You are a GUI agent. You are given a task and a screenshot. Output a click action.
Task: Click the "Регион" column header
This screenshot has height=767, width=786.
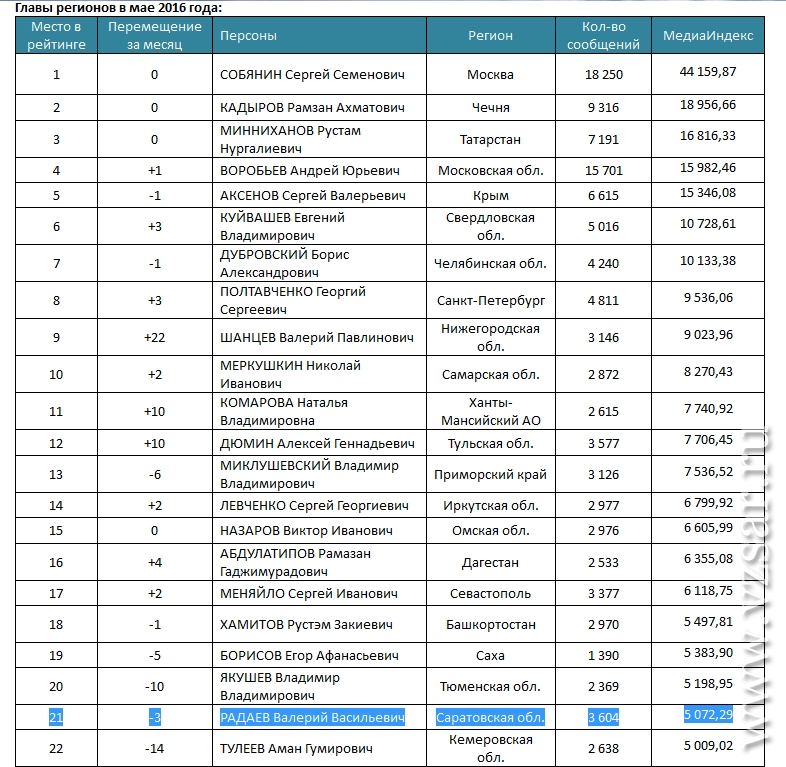click(x=491, y=36)
